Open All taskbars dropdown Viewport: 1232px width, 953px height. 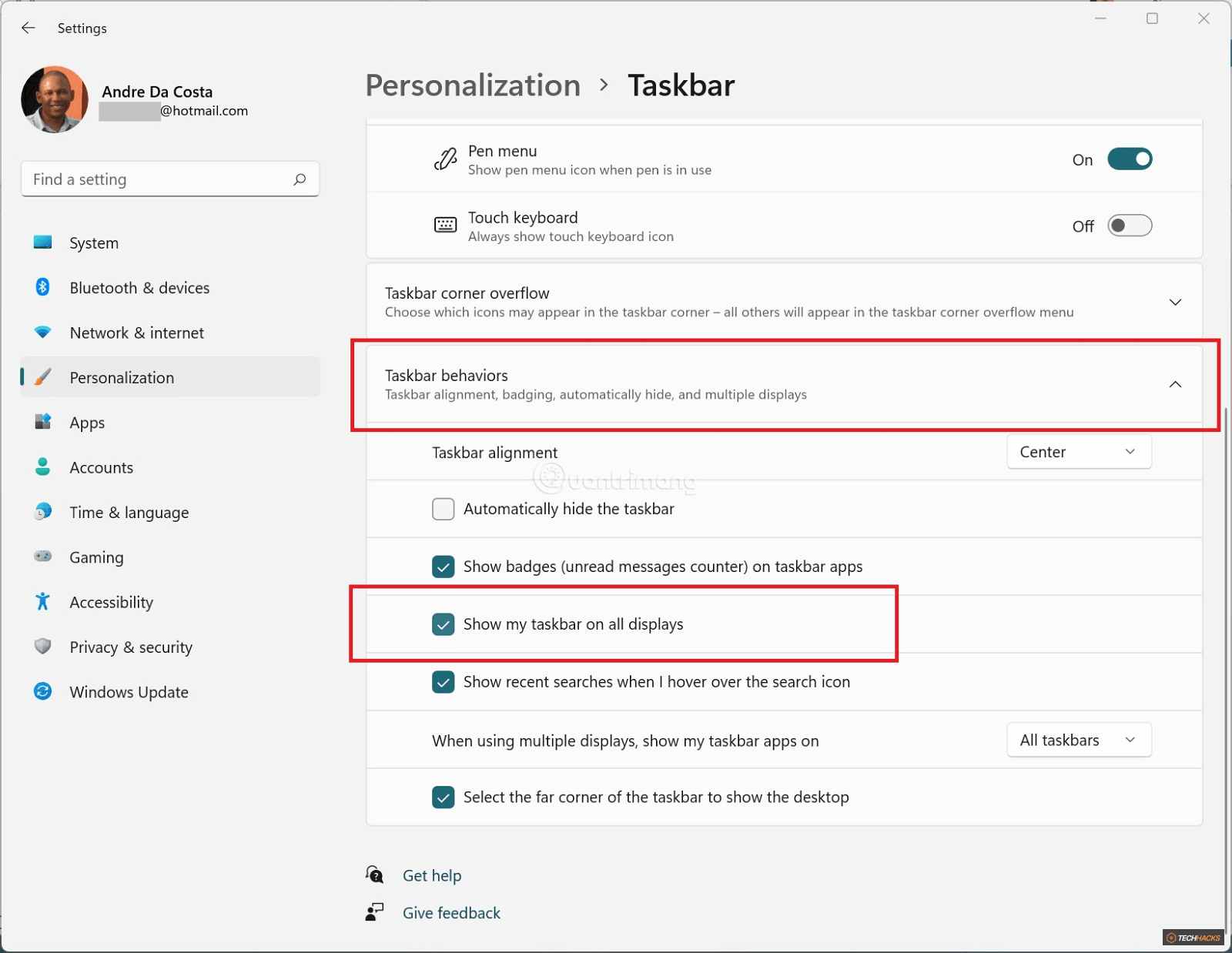tap(1079, 740)
